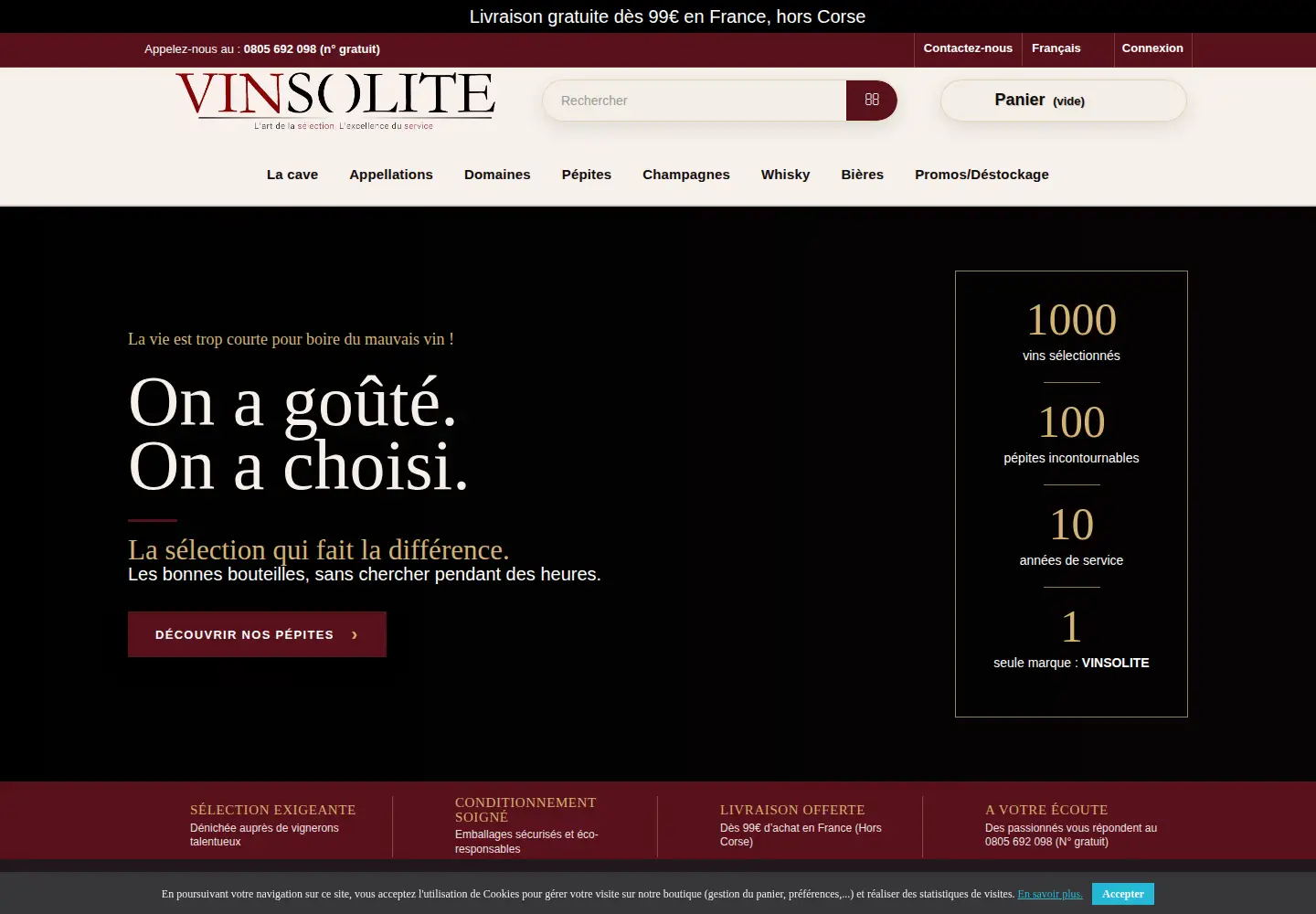Image resolution: width=1316 pixels, height=914 pixels.
Task: Click the Connexion link
Action: tap(1152, 48)
